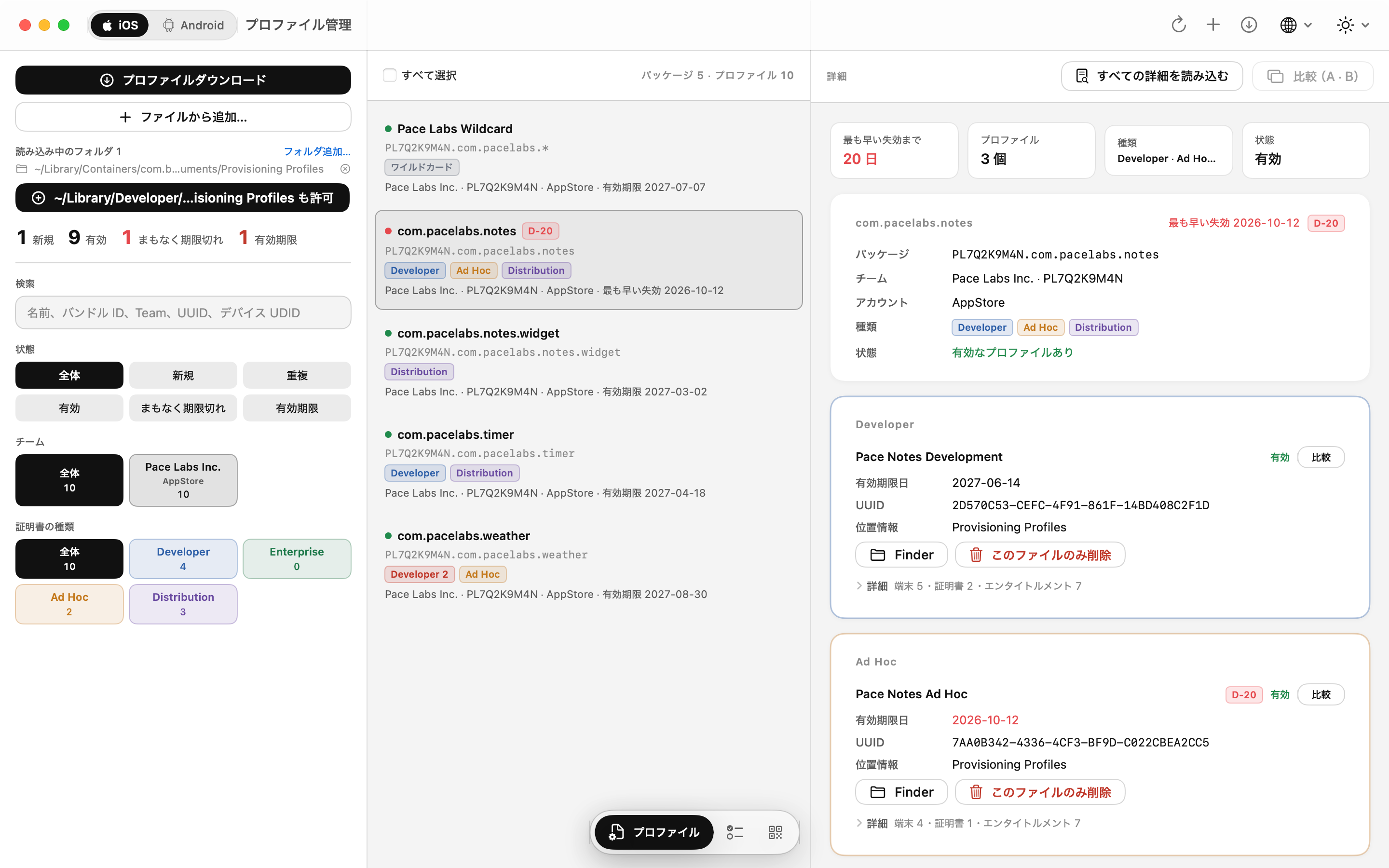Click the red 2026-10-12 expiry date value
This screenshot has height=868, width=1389.
point(985,720)
